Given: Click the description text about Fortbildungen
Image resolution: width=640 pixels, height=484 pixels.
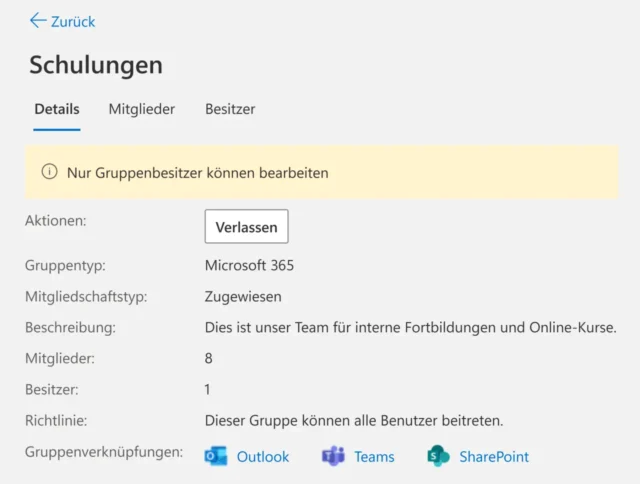Looking at the screenshot, I should pos(411,328).
